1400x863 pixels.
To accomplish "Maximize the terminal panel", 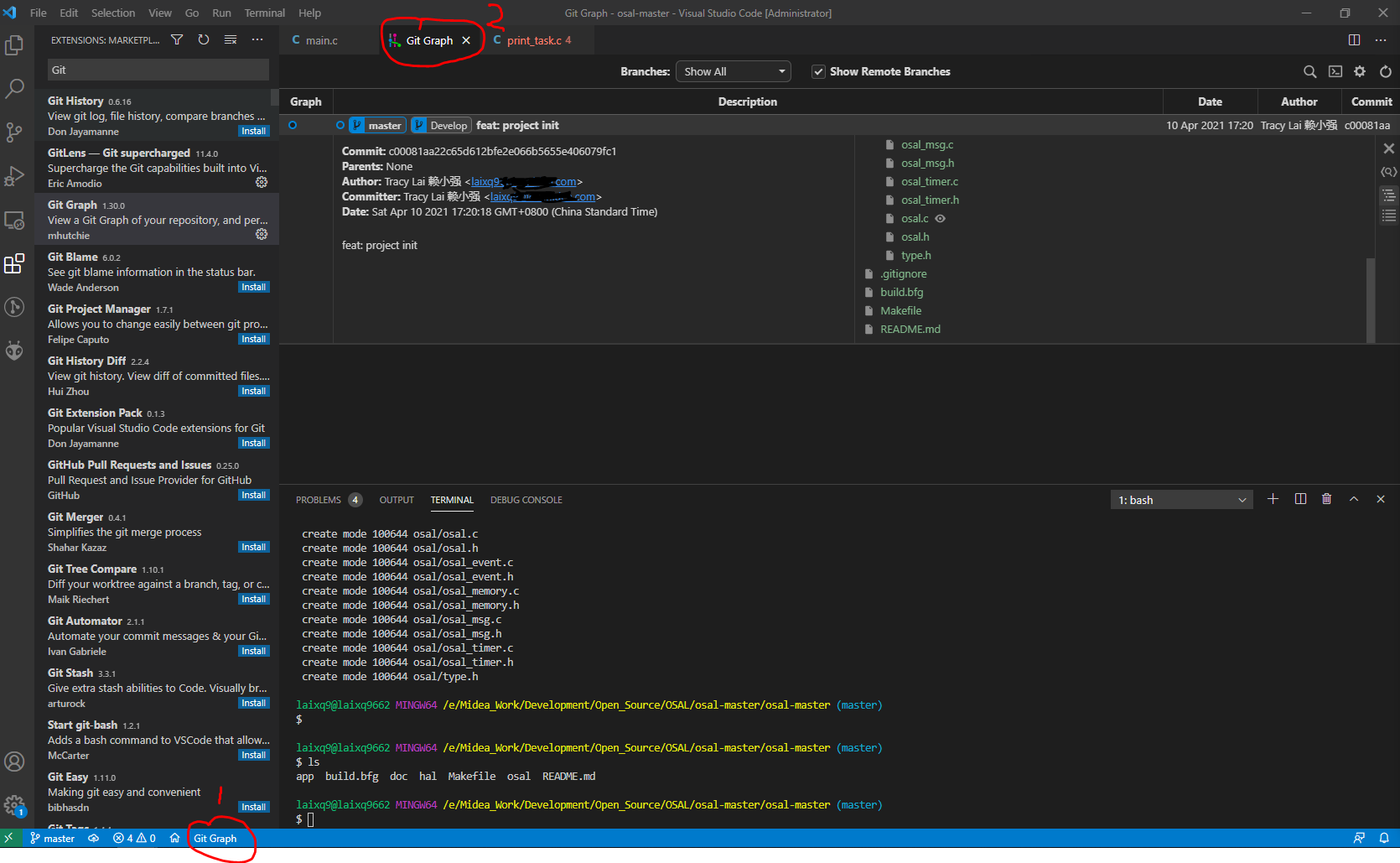I will click(x=1353, y=499).
